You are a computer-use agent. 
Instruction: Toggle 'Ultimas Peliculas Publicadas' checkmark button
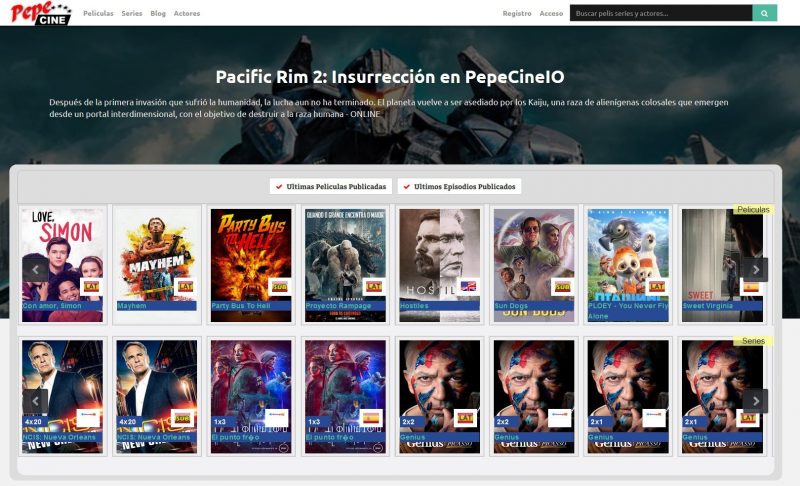click(331, 187)
